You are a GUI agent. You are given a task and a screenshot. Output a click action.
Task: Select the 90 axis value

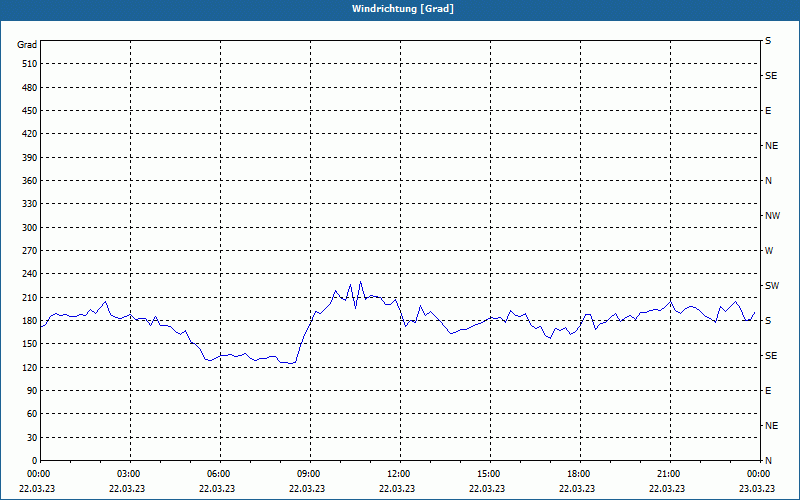click(32, 391)
